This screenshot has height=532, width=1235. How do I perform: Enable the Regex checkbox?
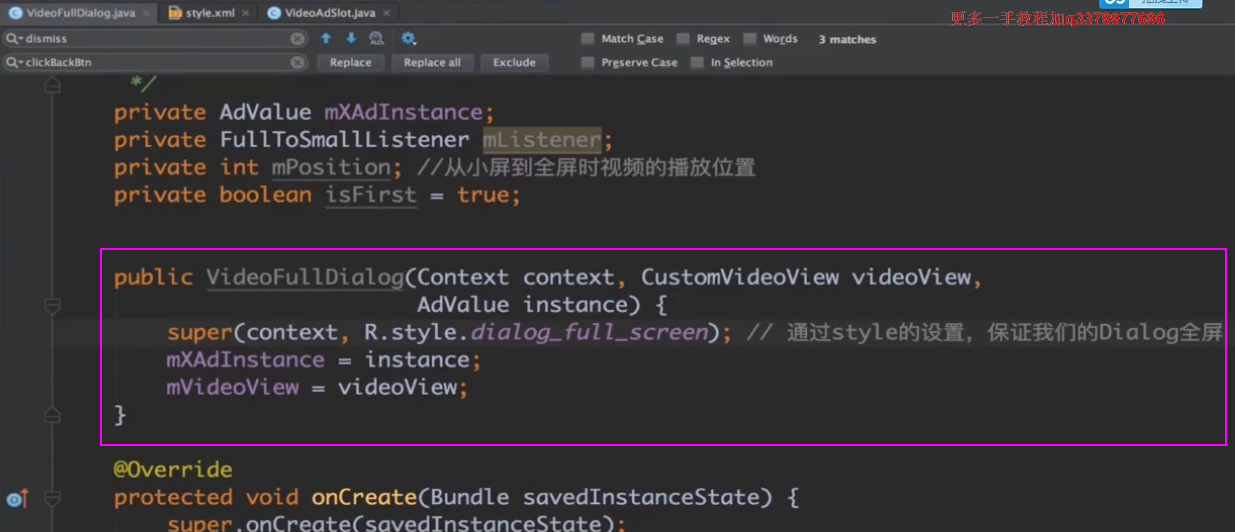click(x=683, y=39)
